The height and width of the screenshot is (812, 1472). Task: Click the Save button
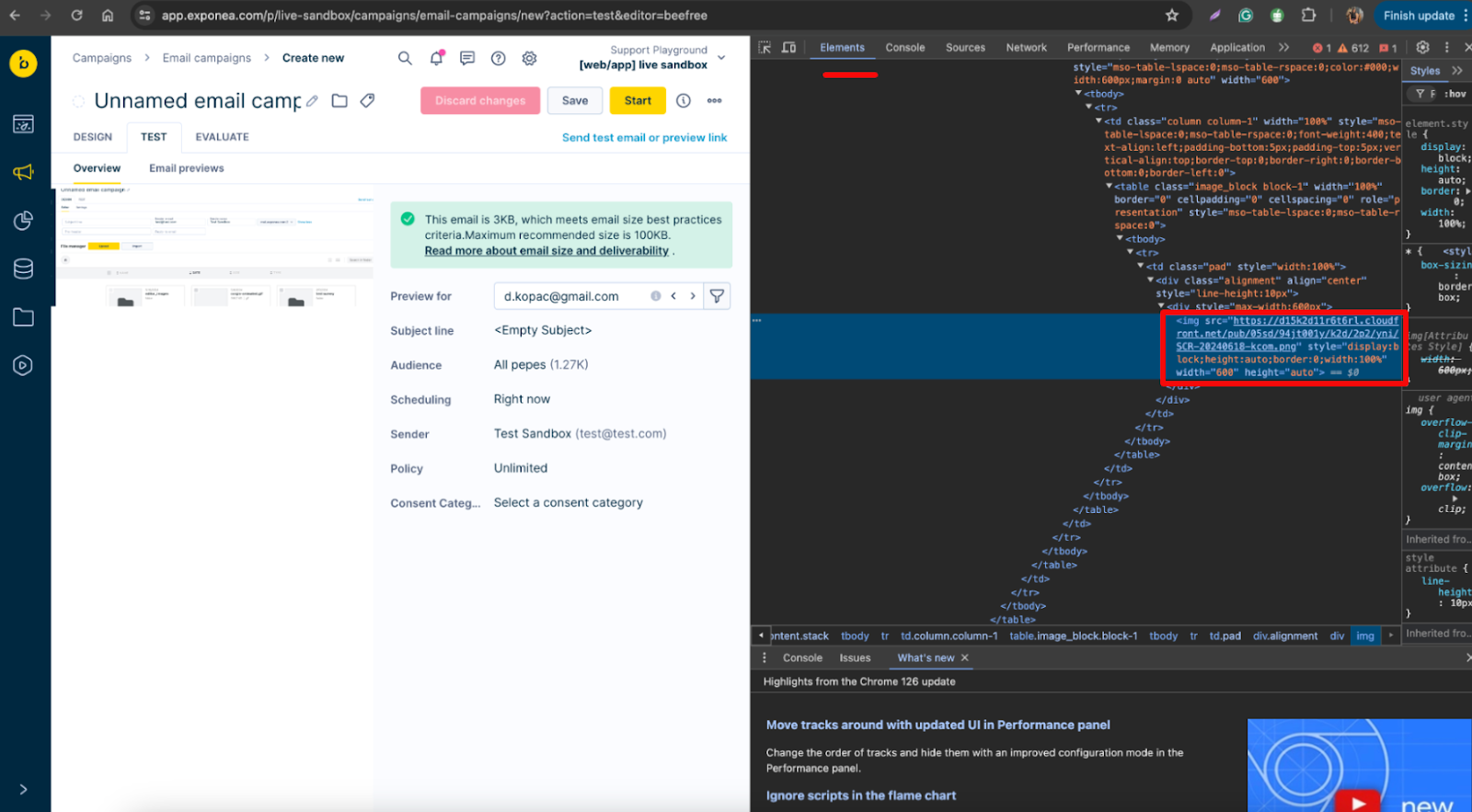(x=575, y=101)
